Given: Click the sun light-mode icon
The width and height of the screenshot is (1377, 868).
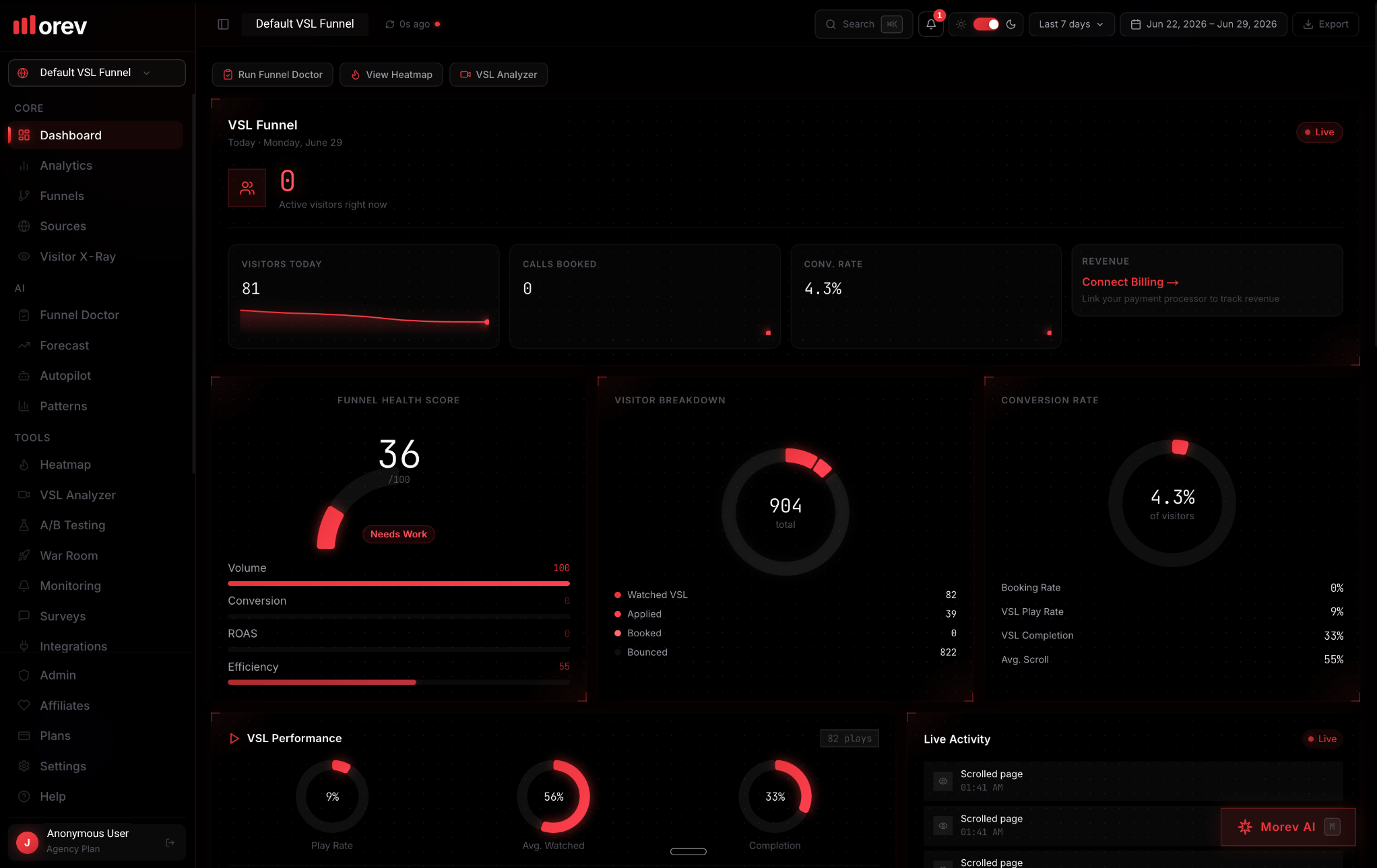Looking at the screenshot, I should coord(961,24).
